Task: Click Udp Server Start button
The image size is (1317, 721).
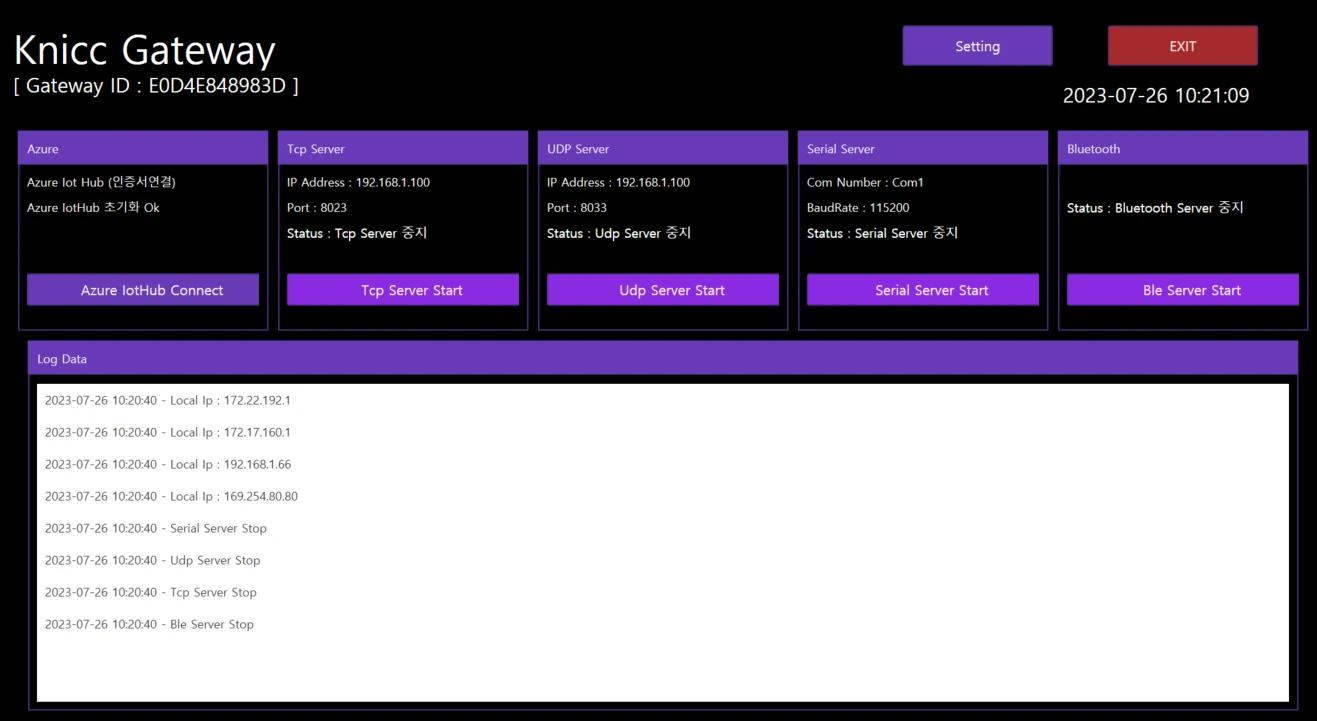Action: 663,290
